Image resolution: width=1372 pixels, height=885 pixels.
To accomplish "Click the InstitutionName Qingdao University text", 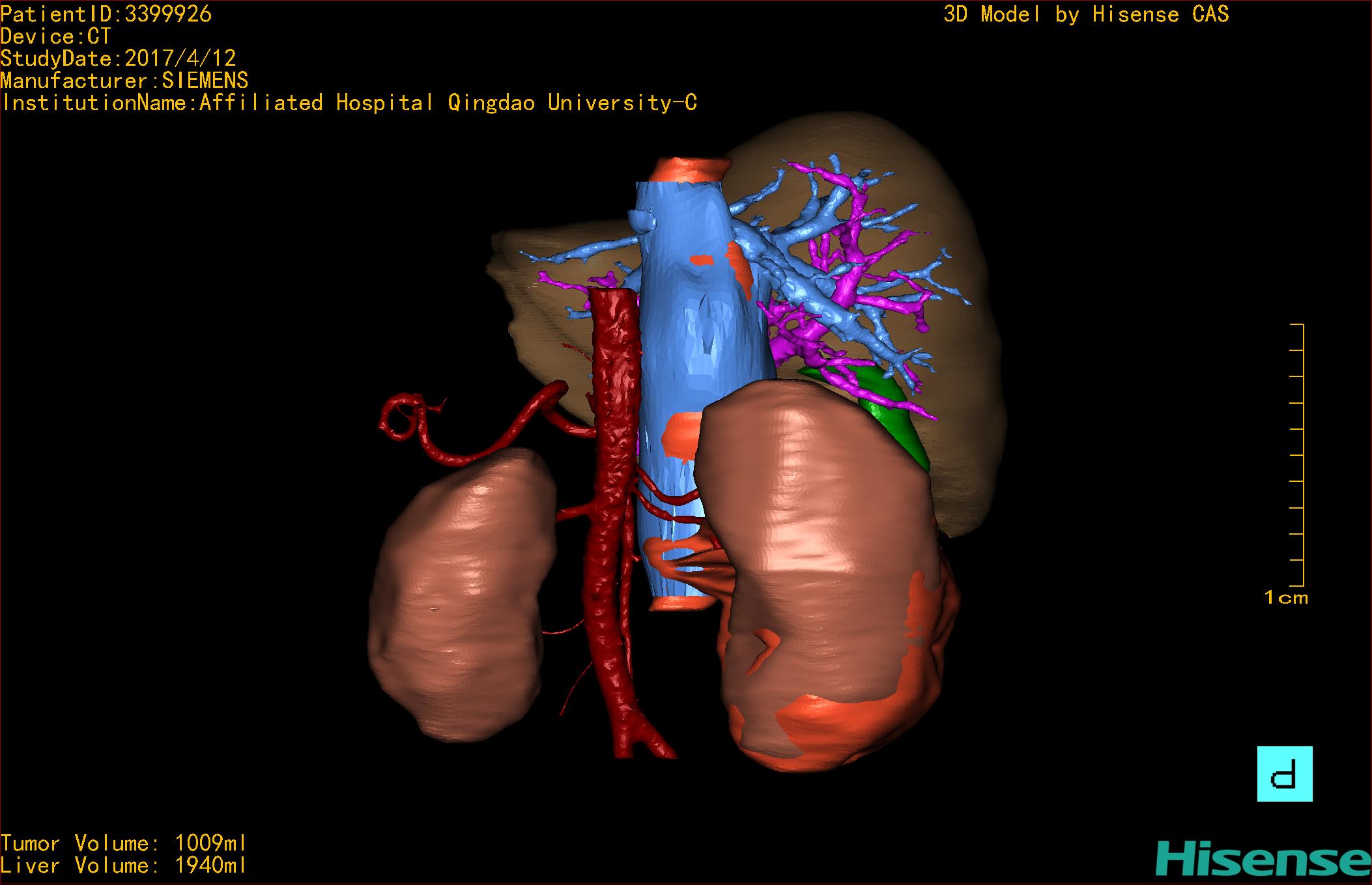I will 349,103.
